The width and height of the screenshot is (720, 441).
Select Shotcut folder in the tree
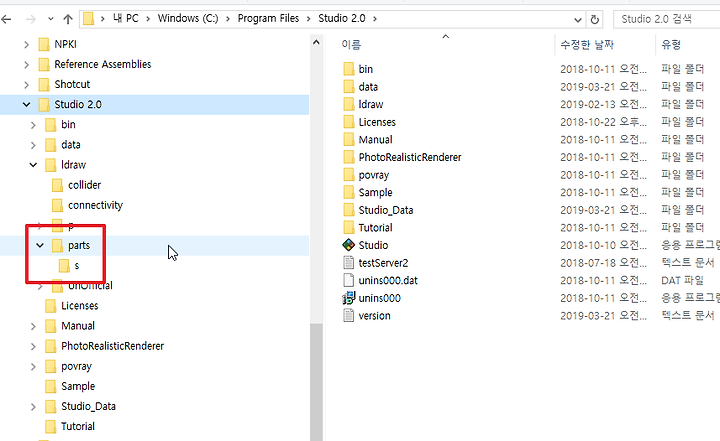point(72,85)
